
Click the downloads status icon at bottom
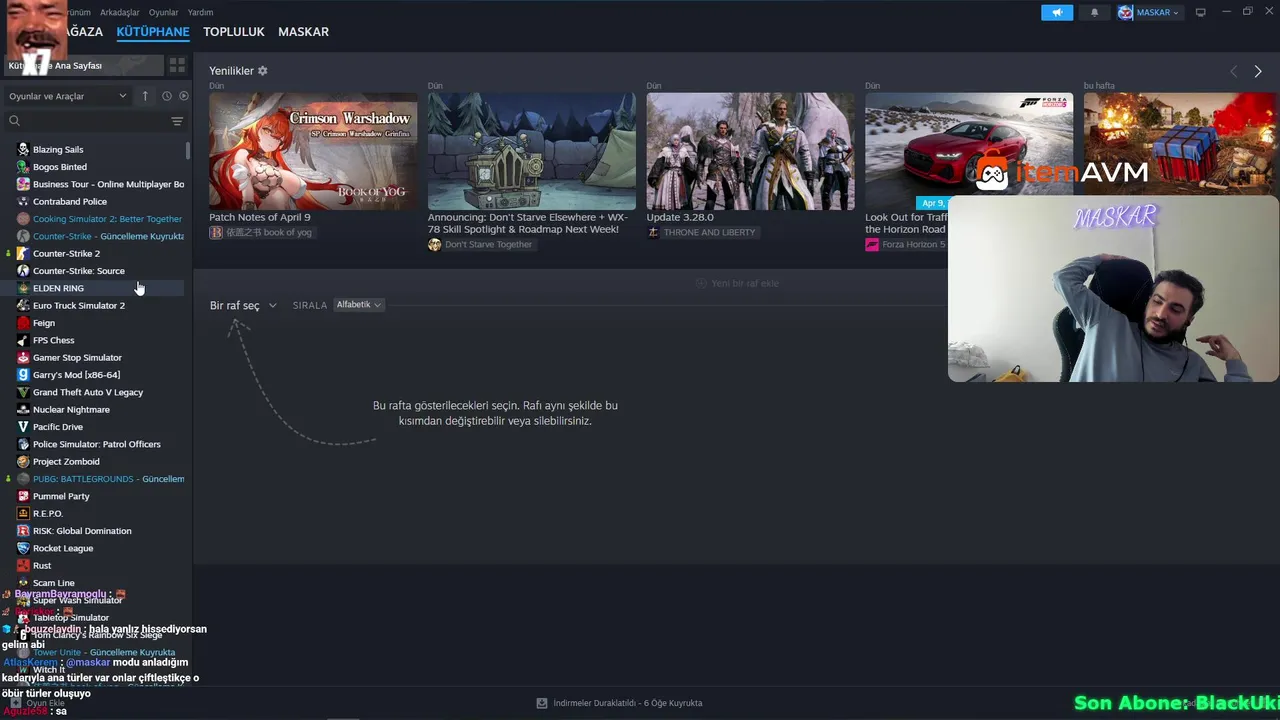click(542, 703)
